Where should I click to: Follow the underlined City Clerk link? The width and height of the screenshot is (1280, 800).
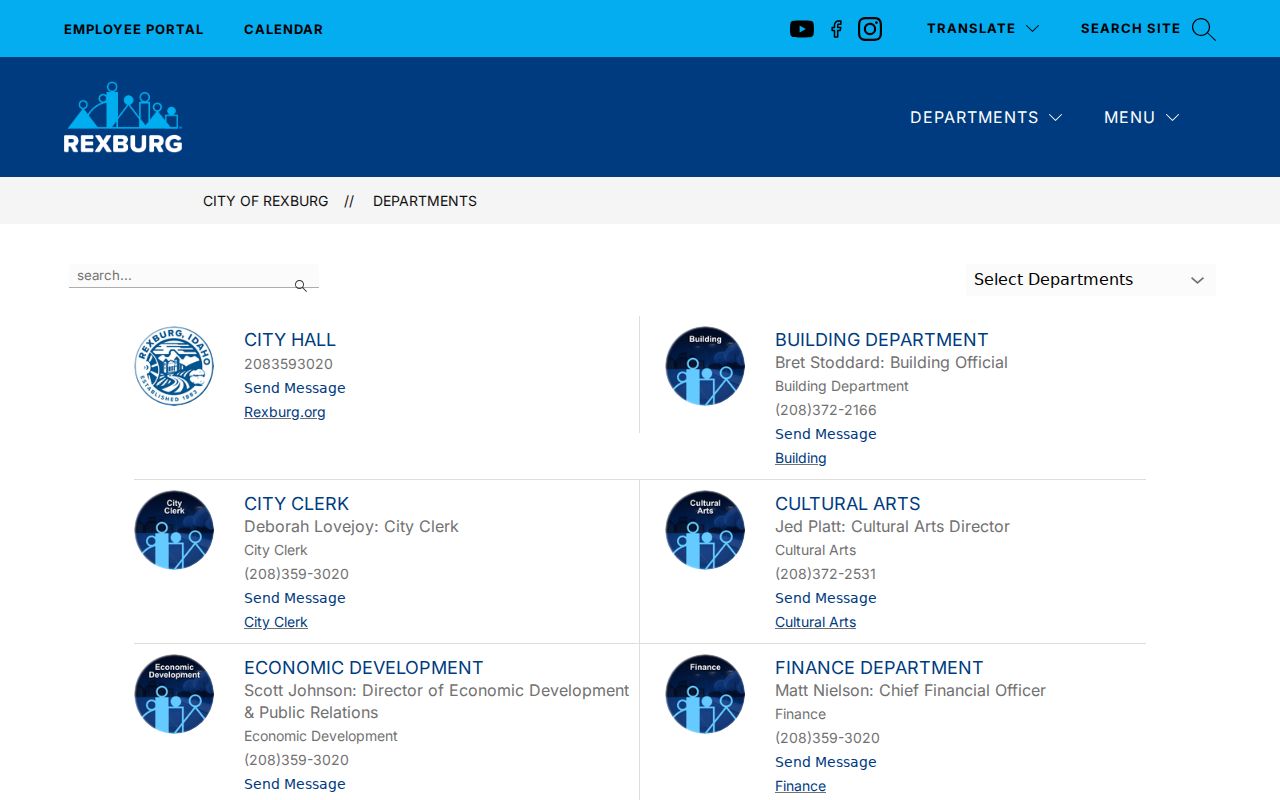[x=276, y=622]
